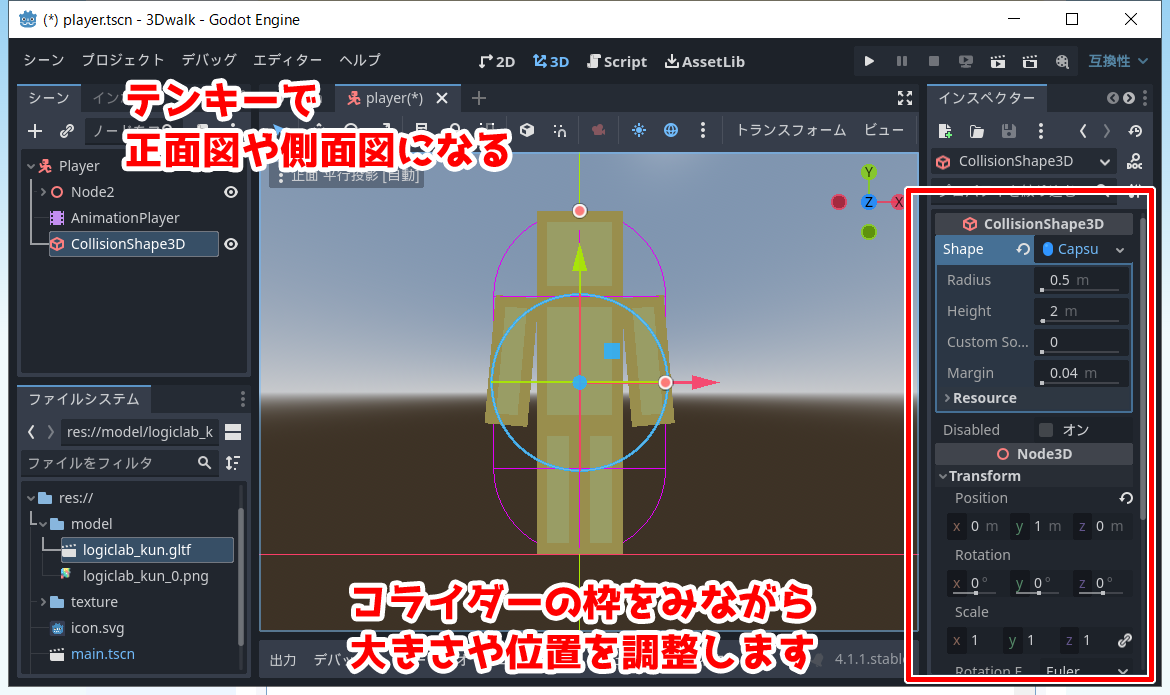
Task: Run the project with play icon
Action: [869, 61]
